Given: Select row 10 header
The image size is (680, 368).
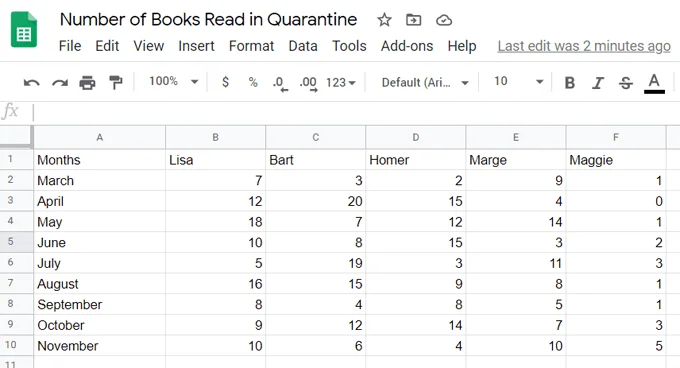Looking at the screenshot, I should coord(16,345).
